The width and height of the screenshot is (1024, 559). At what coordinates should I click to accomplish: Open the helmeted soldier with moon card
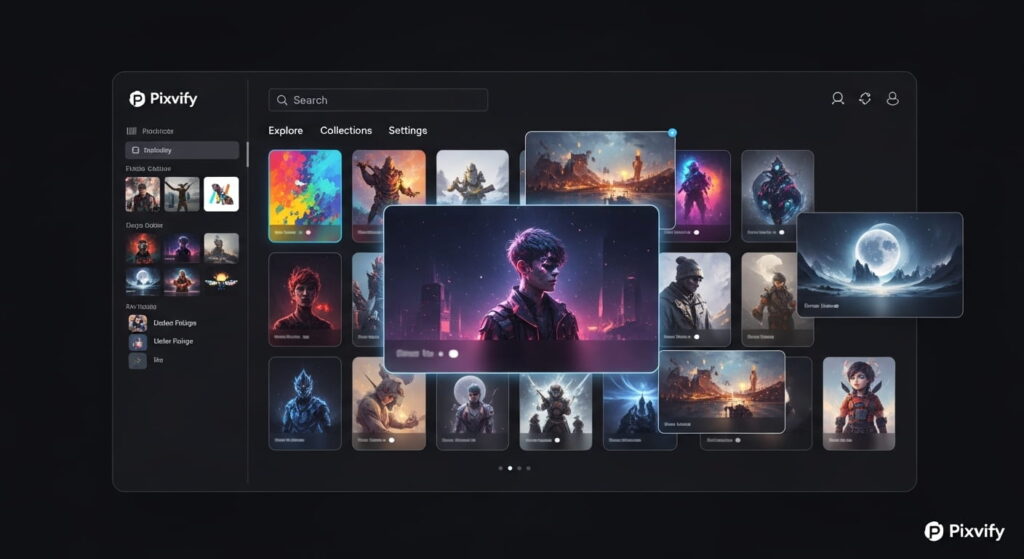(x=769, y=299)
